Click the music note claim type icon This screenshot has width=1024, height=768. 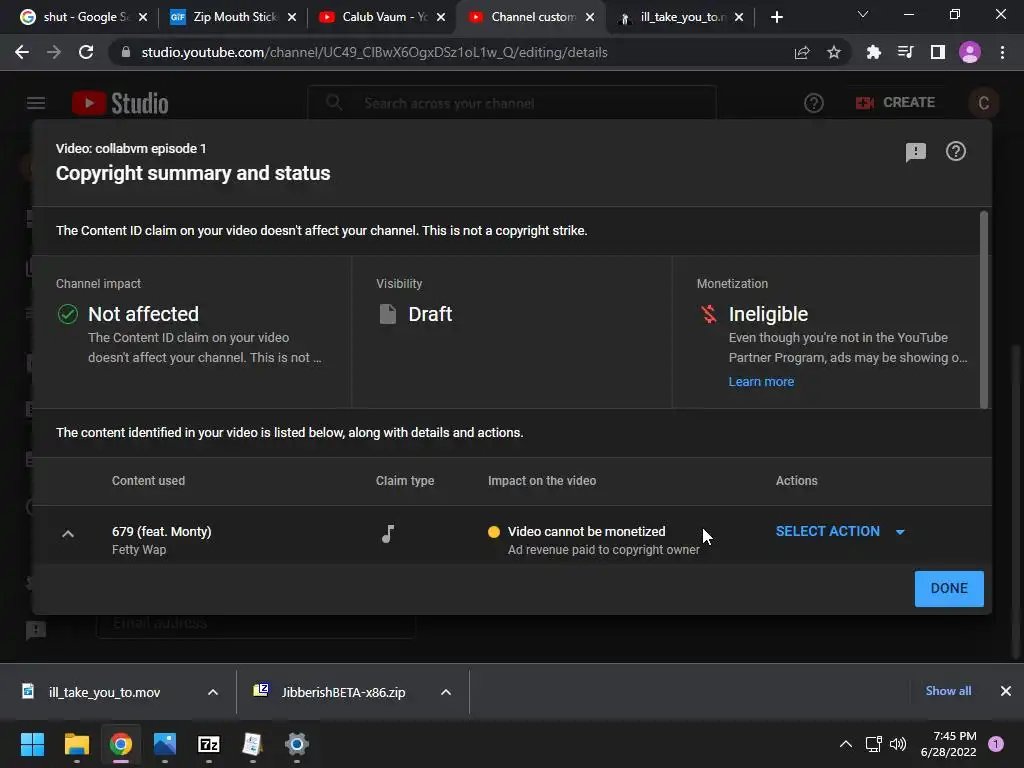click(x=388, y=534)
